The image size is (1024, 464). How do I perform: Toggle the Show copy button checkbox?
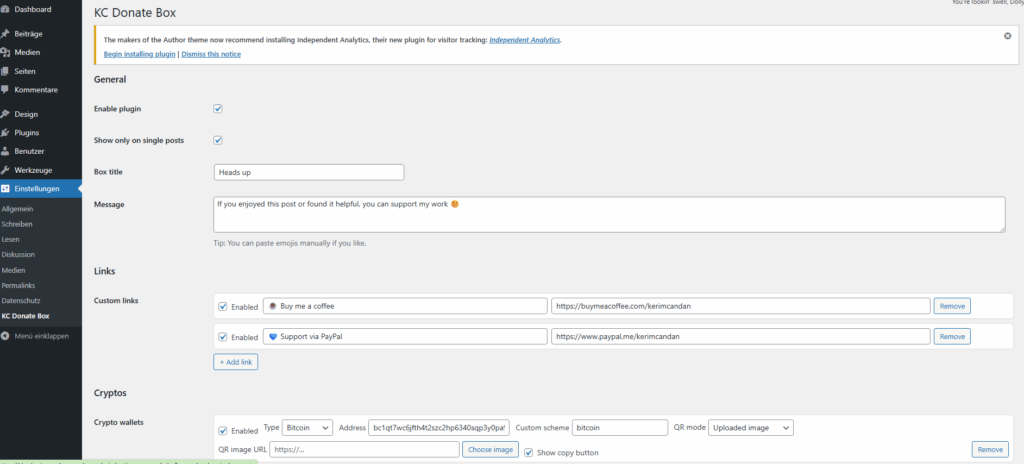click(x=529, y=452)
